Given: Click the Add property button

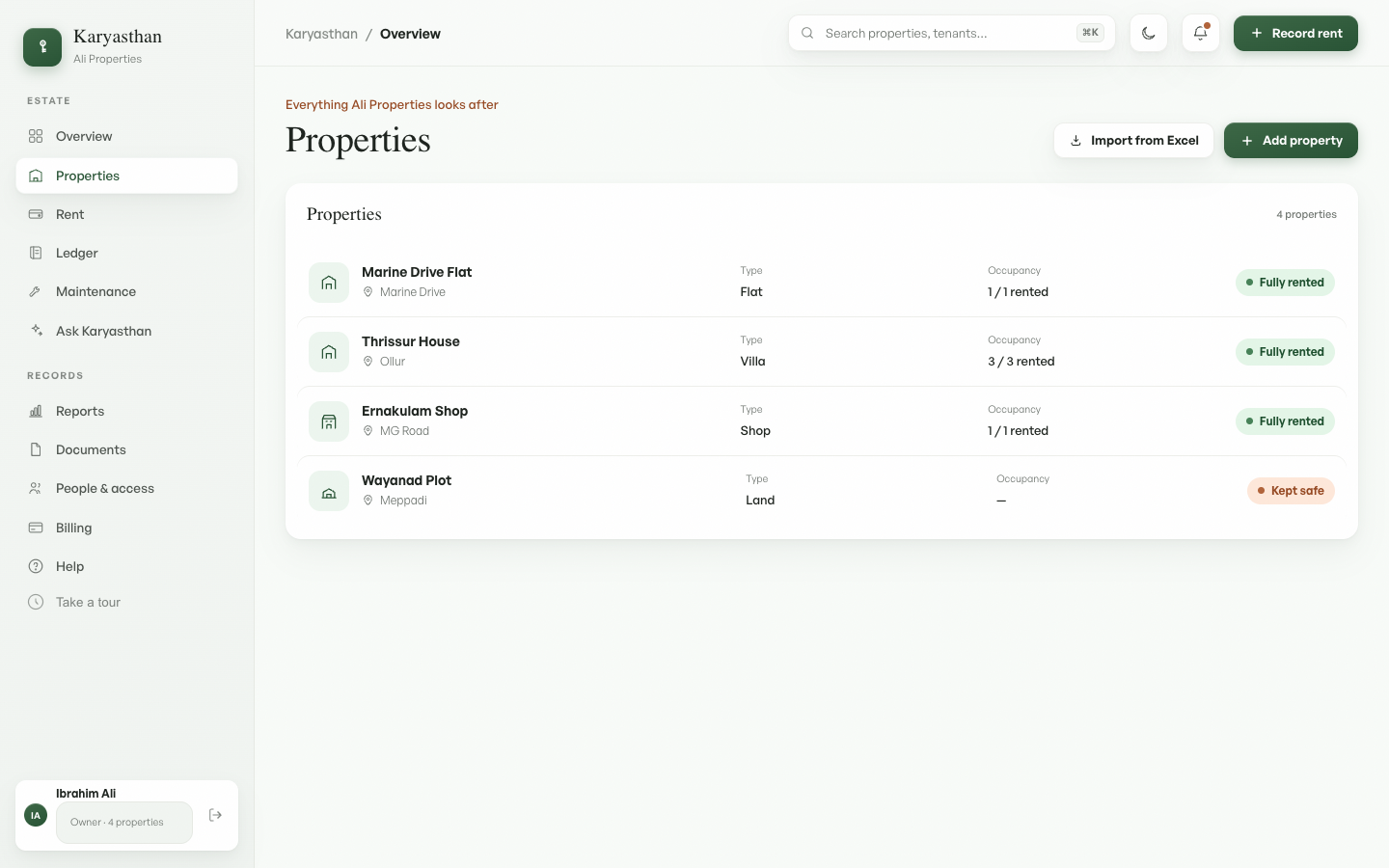Looking at the screenshot, I should tap(1291, 140).
